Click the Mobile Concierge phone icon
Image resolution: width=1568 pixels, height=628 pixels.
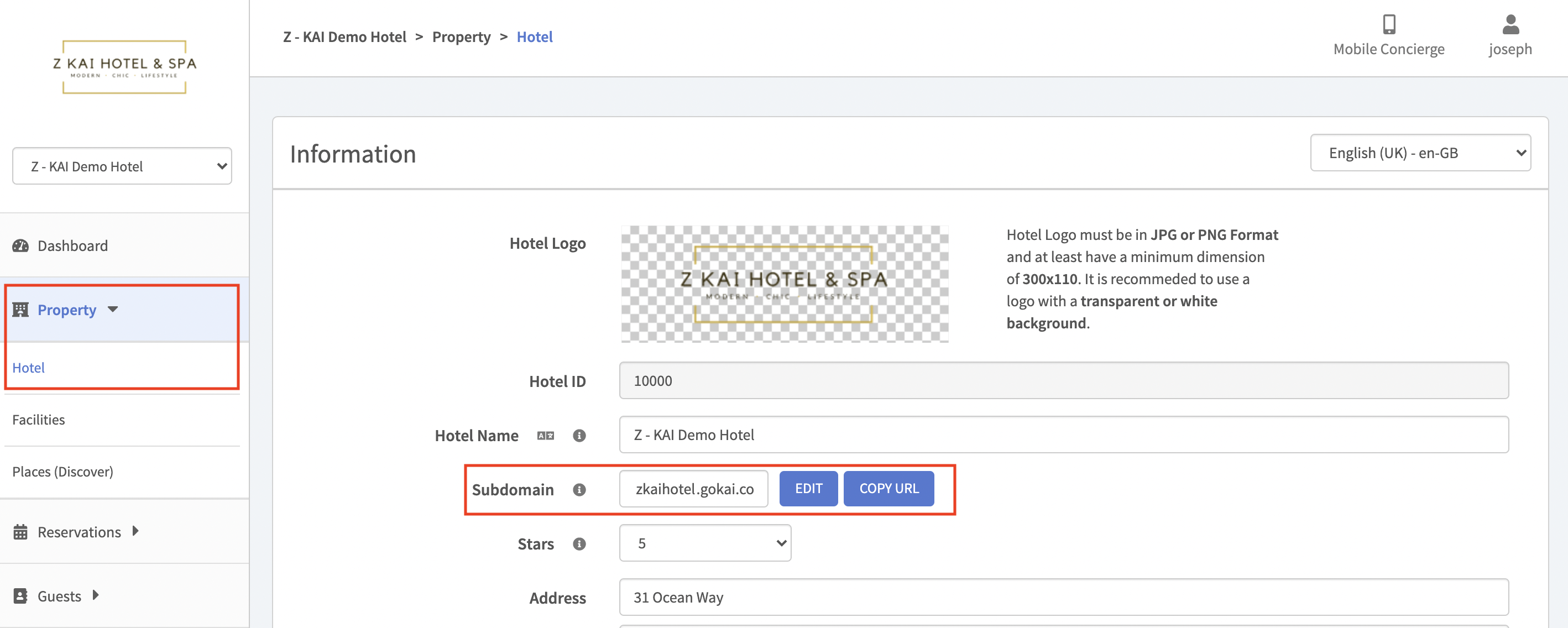pos(1388,24)
